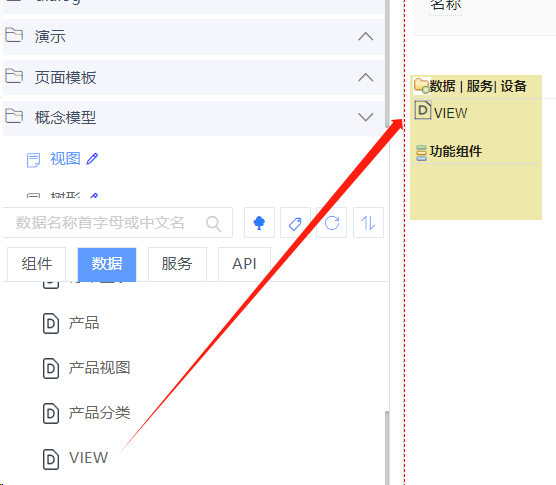Expand the 页面模板 folder chevron
The height and width of the screenshot is (485, 556).
tap(366, 77)
